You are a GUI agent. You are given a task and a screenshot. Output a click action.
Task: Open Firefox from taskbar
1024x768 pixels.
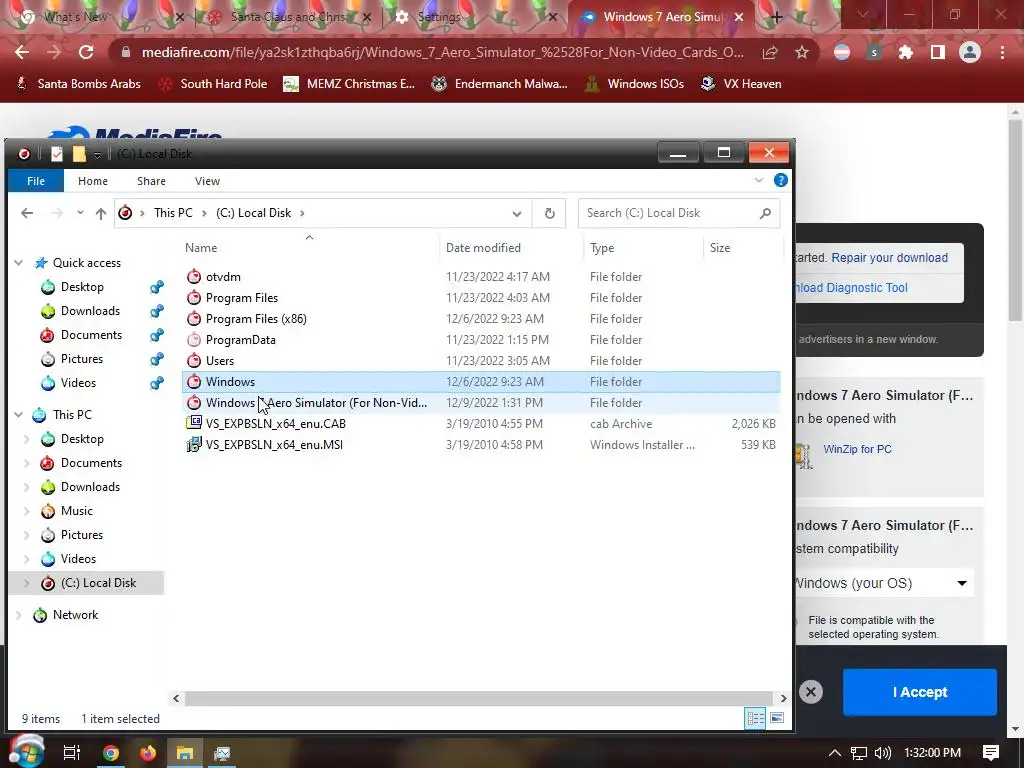[x=148, y=753]
